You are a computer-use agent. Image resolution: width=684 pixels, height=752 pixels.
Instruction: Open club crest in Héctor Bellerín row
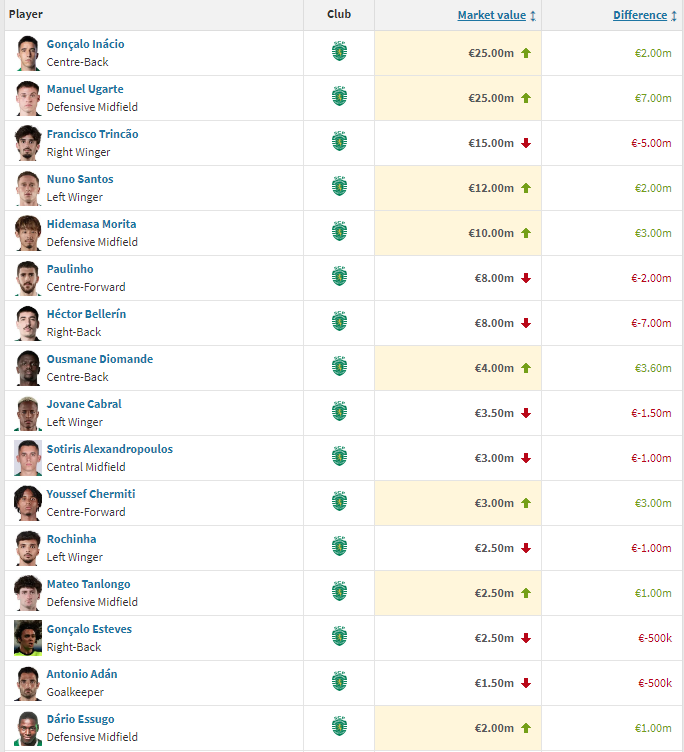pyautogui.click(x=339, y=321)
